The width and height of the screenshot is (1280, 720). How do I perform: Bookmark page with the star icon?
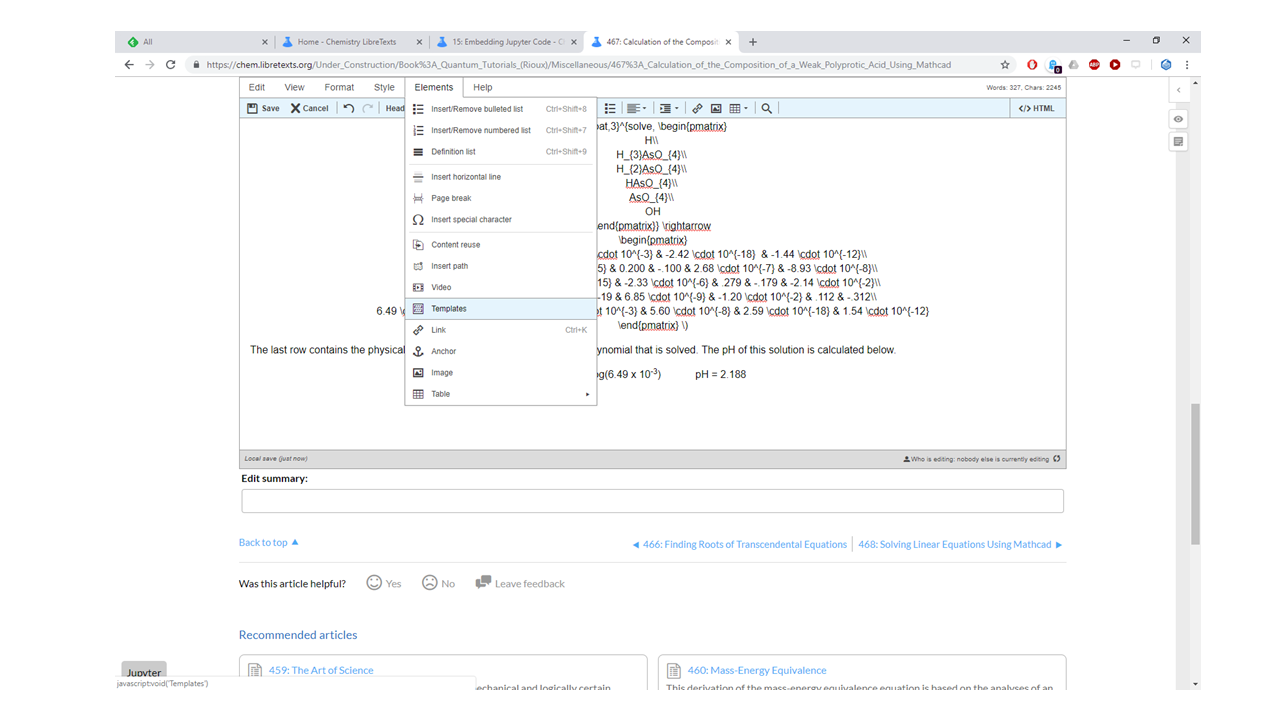(x=1005, y=65)
